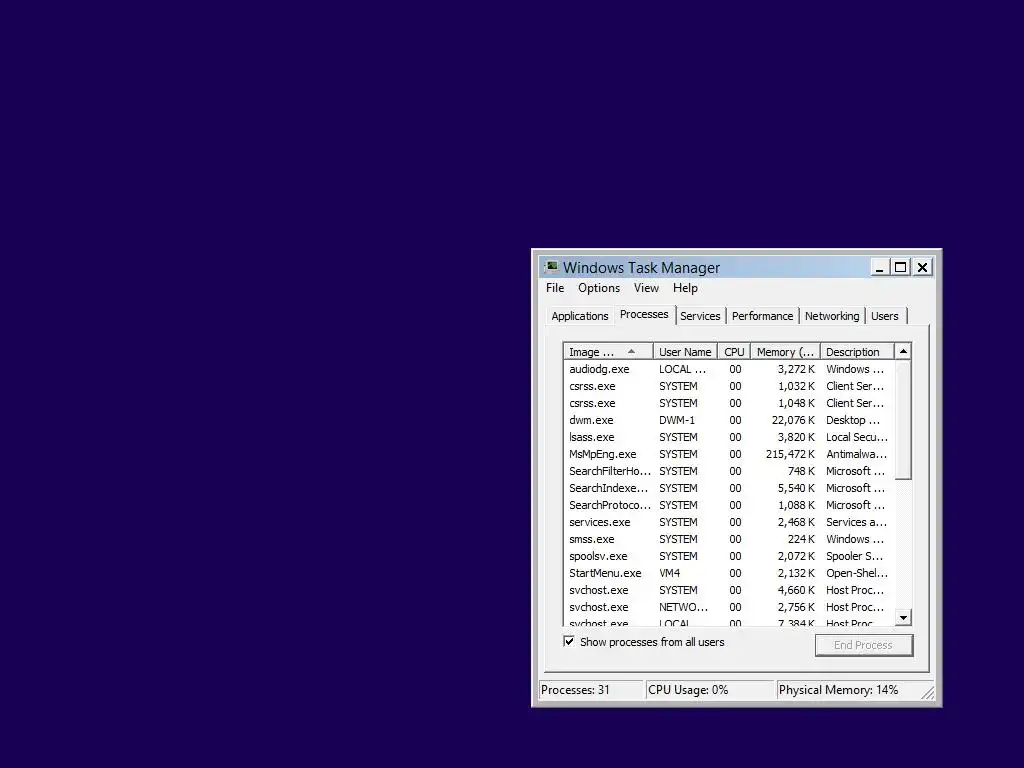Click the CPU Usage: 0% status entry
This screenshot has width=1024, height=768.
click(710, 690)
